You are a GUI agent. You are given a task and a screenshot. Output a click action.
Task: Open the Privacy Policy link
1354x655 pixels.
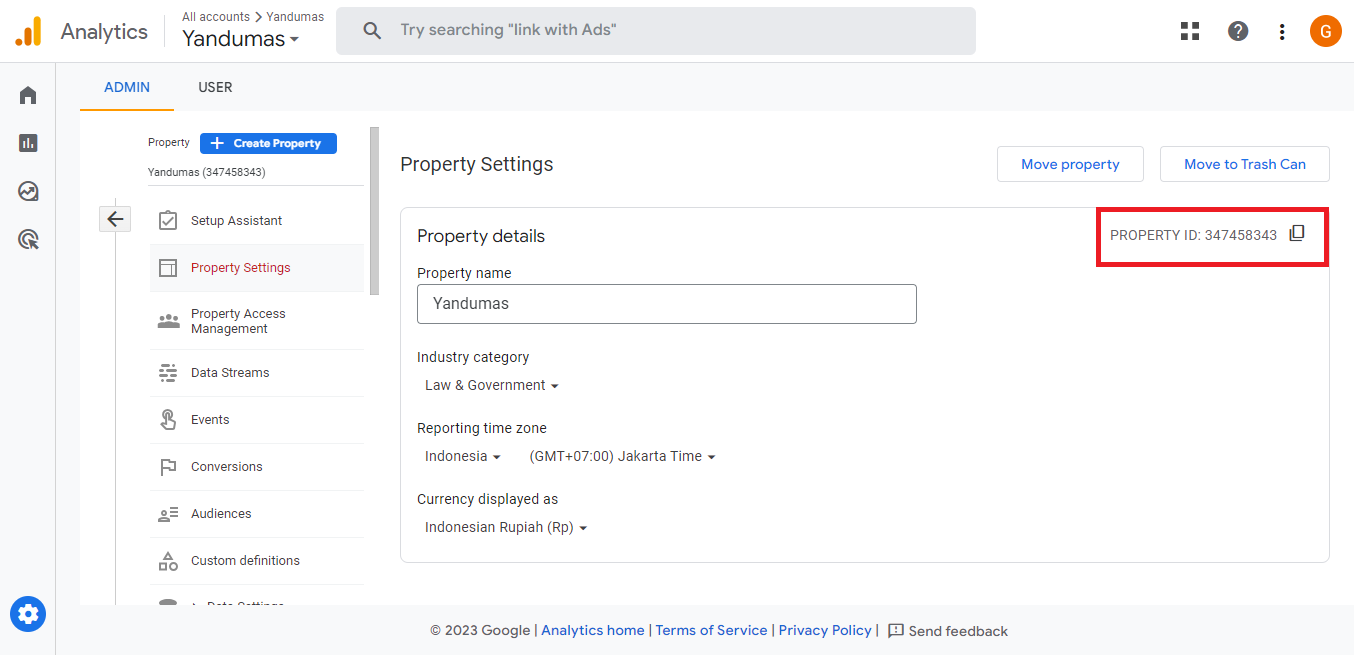pos(825,630)
